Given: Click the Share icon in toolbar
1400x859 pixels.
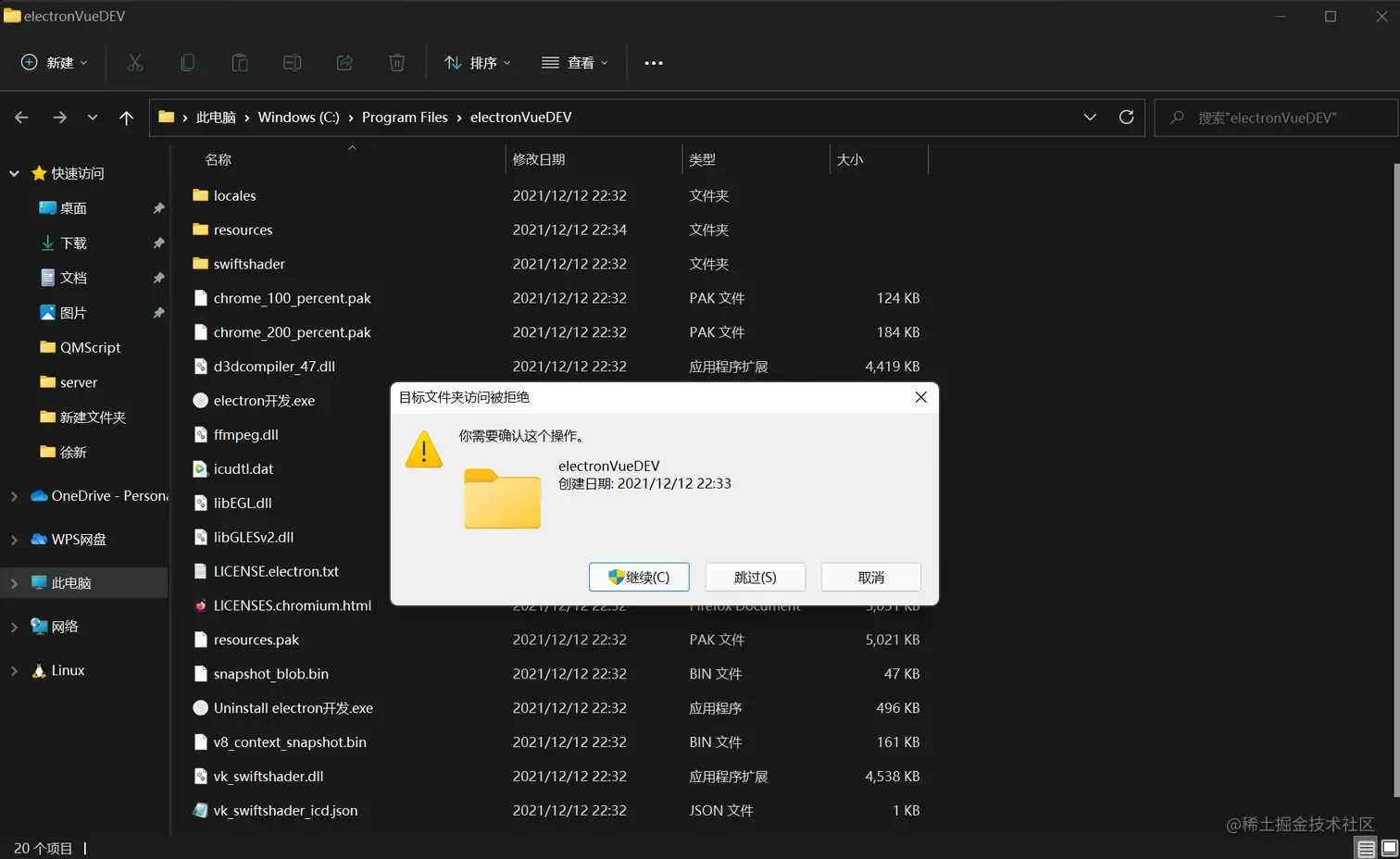Looking at the screenshot, I should point(344,63).
